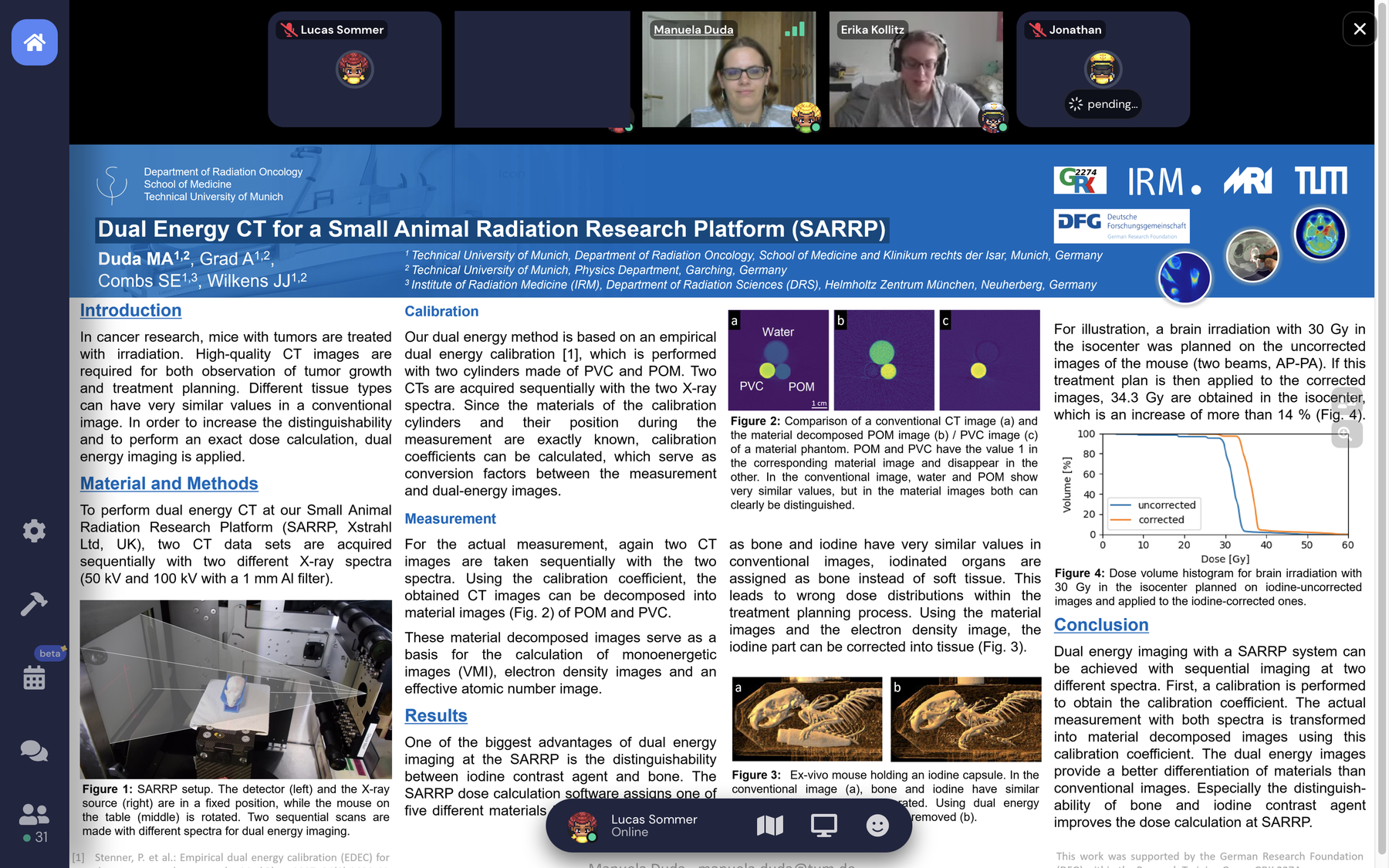This screenshot has height=868, width=1389.
Task: Click the poster title Dual Energy CT
Action: [492, 229]
